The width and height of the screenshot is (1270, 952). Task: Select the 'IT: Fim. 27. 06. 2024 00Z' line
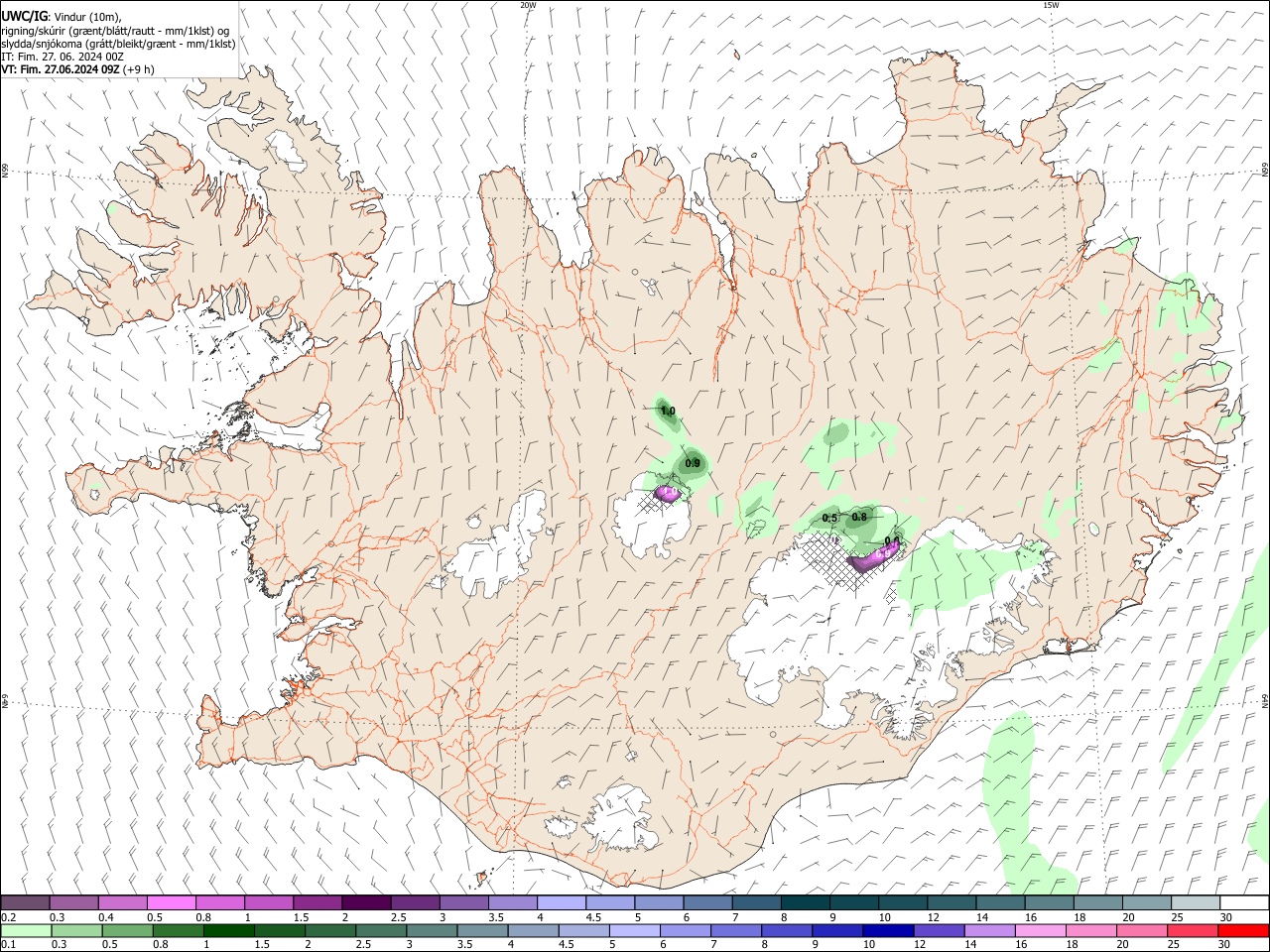click(x=63, y=57)
